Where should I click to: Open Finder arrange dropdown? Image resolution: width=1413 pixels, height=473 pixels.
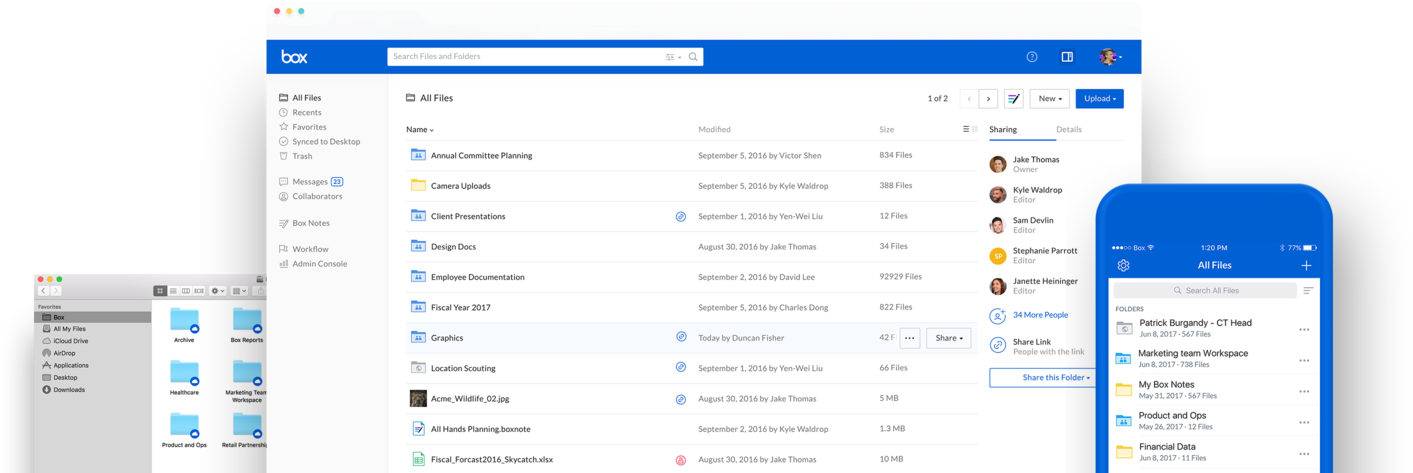point(239,291)
